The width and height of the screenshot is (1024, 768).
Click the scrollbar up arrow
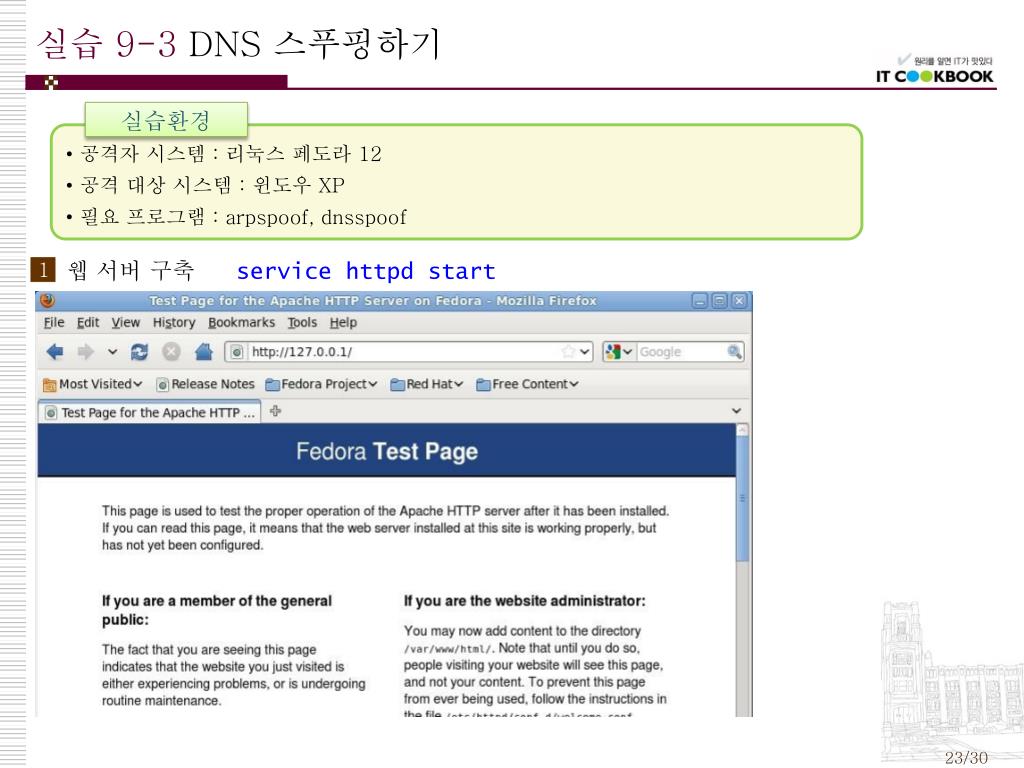pos(742,430)
